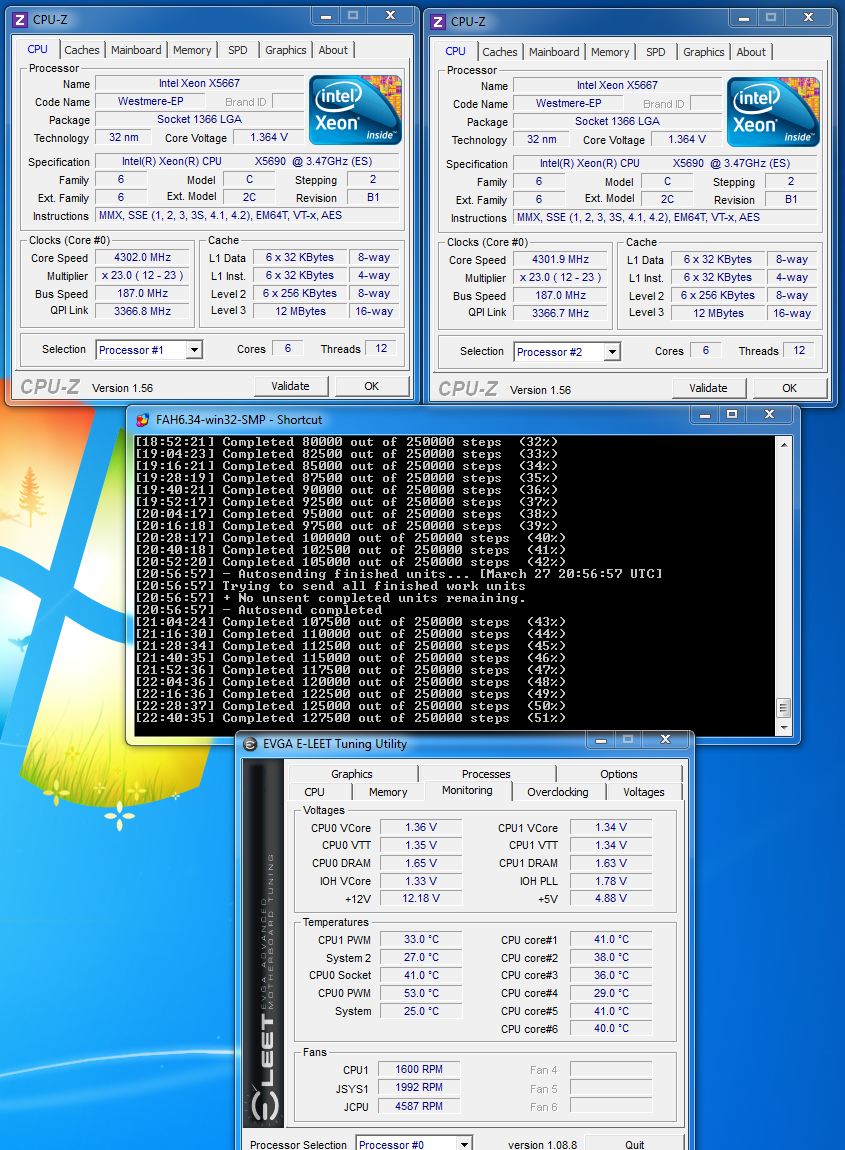
Task: Click the FAH console scrollbar thumb
Action: [x=783, y=708]
